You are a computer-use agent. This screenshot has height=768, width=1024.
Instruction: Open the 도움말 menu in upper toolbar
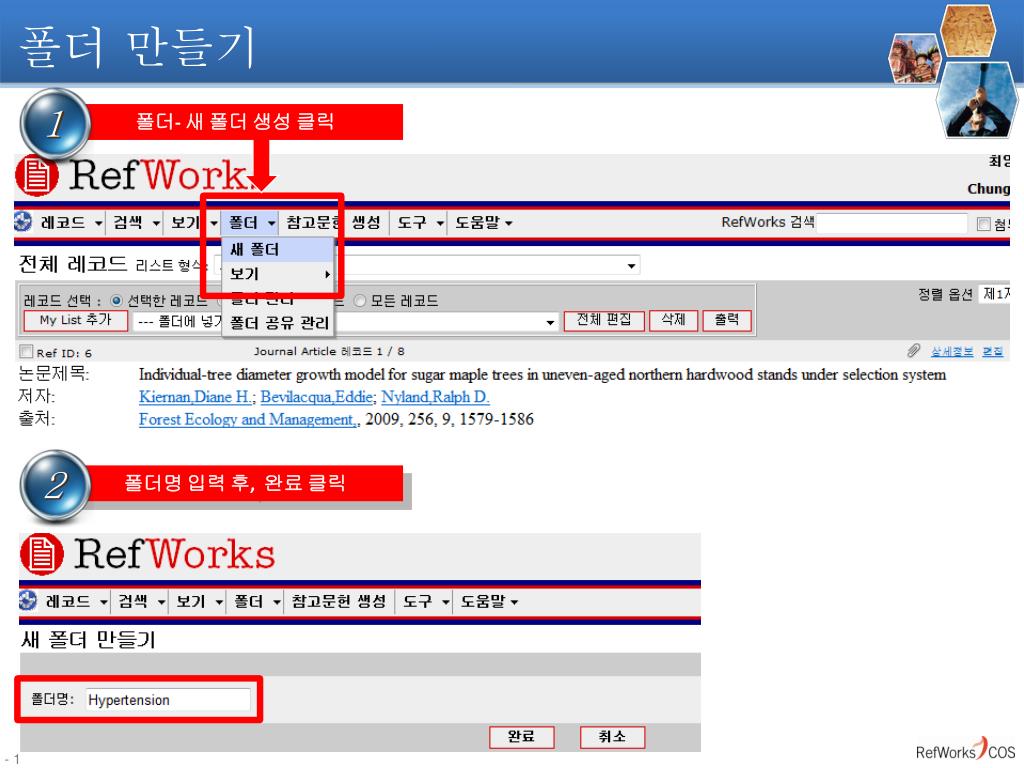pos(483,222)
